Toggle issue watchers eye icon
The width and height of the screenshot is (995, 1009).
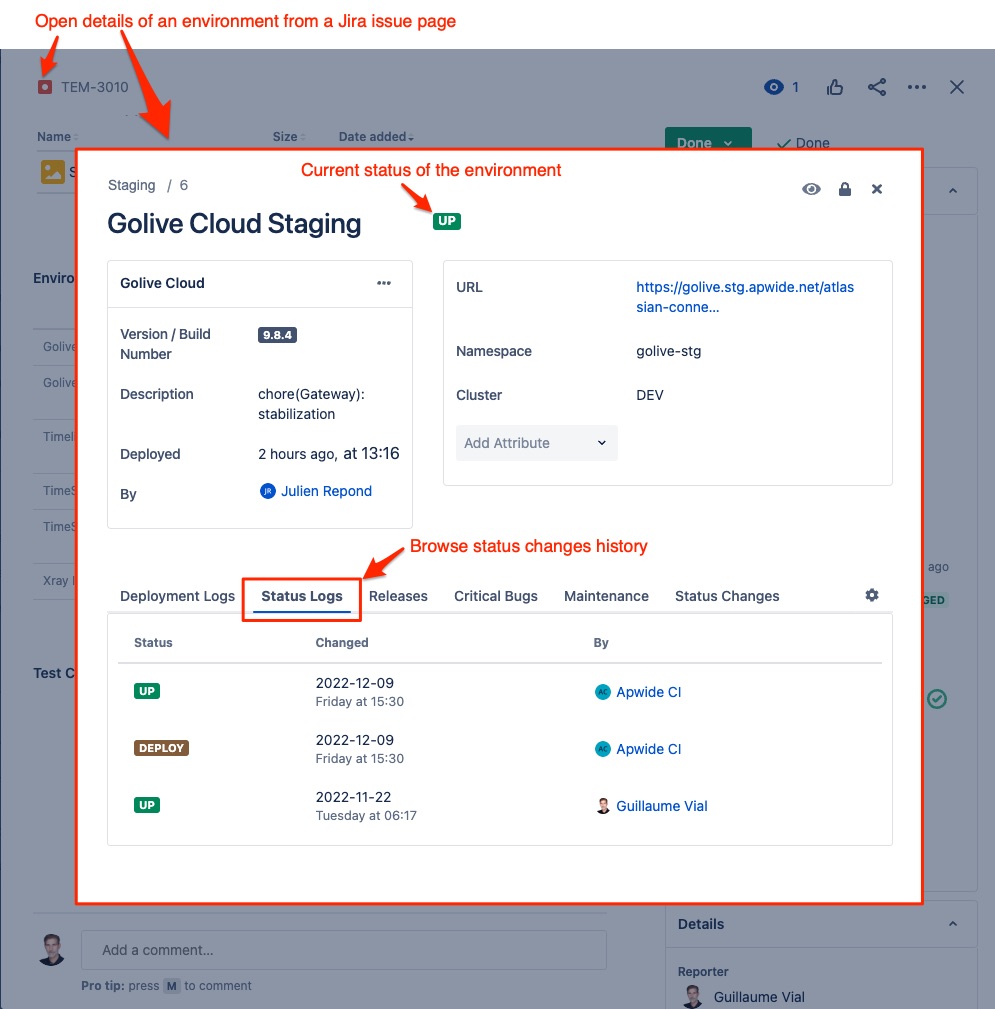(x=773, y=87)
